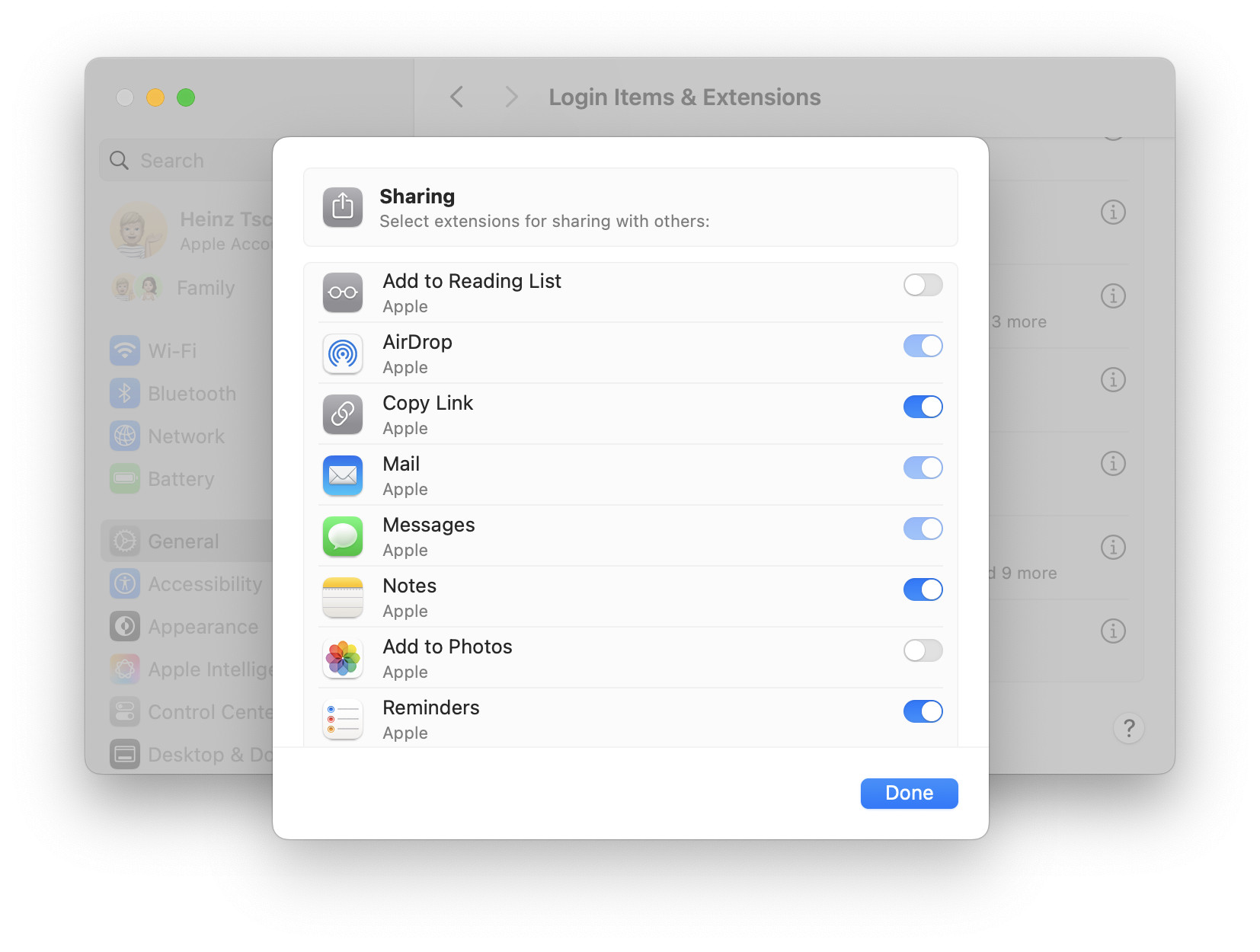Select Network in the sidebar
The width and height of the screenshot is (1260, 952).
[187, 436]
